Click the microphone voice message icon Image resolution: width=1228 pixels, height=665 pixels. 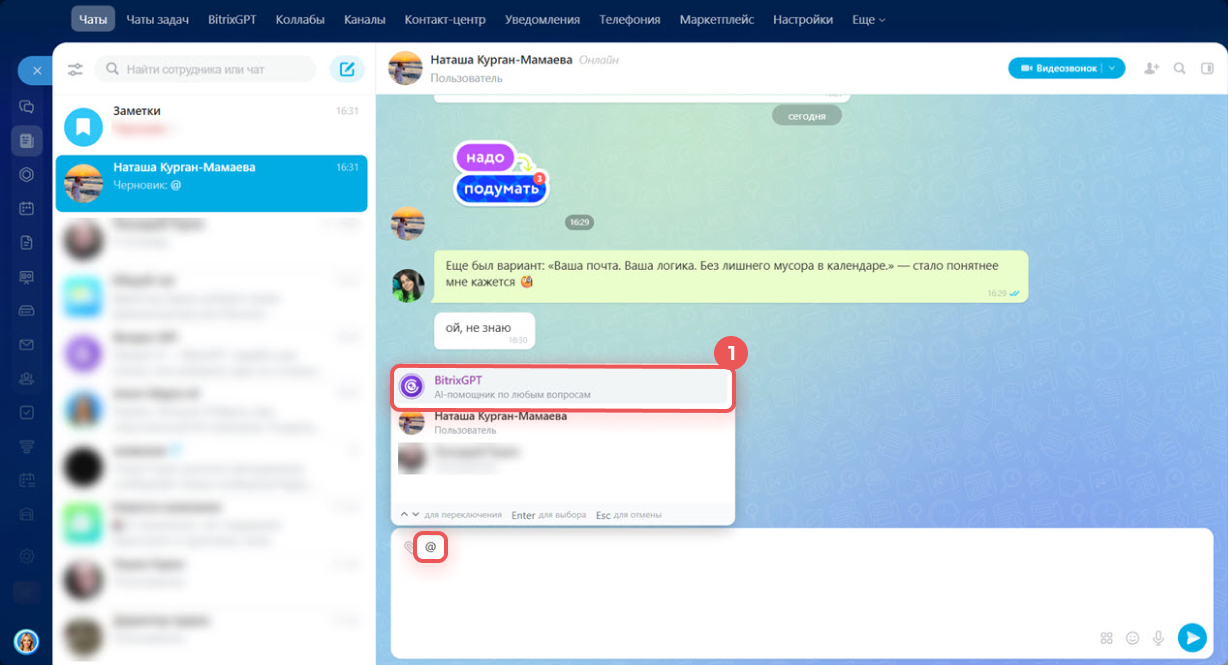coord(1159,638)
